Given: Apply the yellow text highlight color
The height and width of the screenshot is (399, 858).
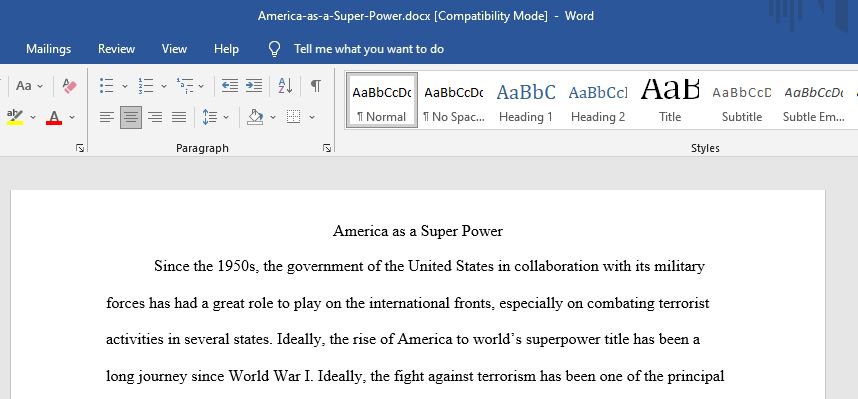Looking at the screenshot, I should pyautogui.click(x=15, y=117).
